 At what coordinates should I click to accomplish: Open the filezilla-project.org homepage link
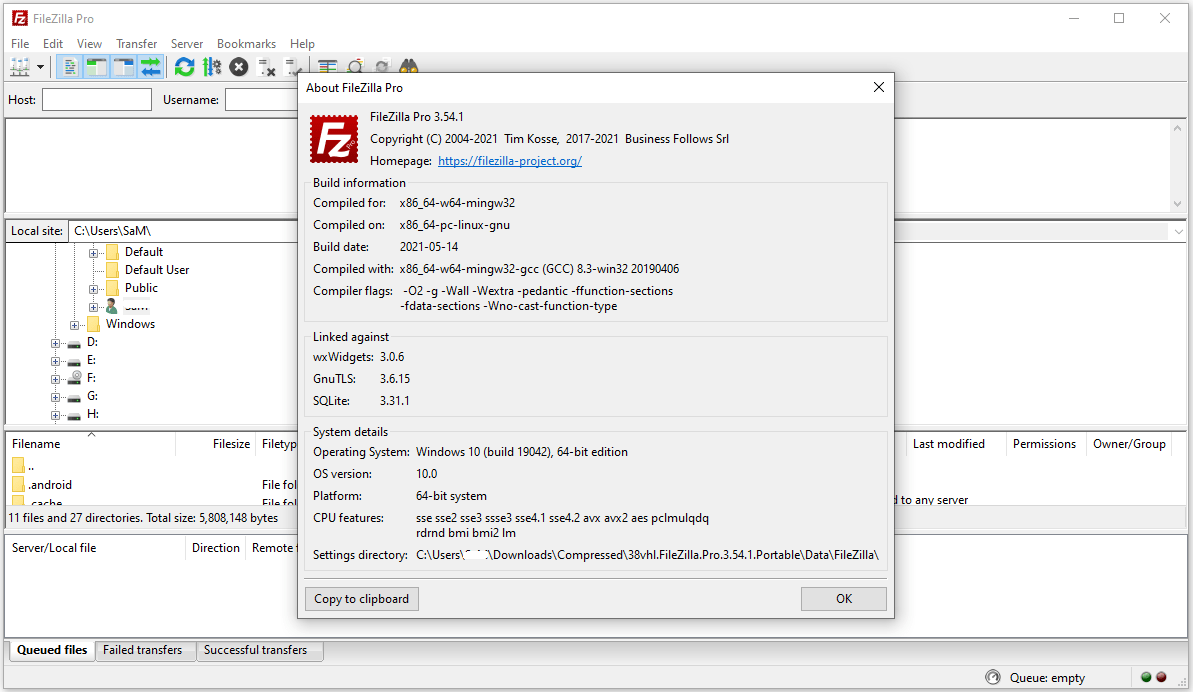pyautogui.click(x=510, y=160)
